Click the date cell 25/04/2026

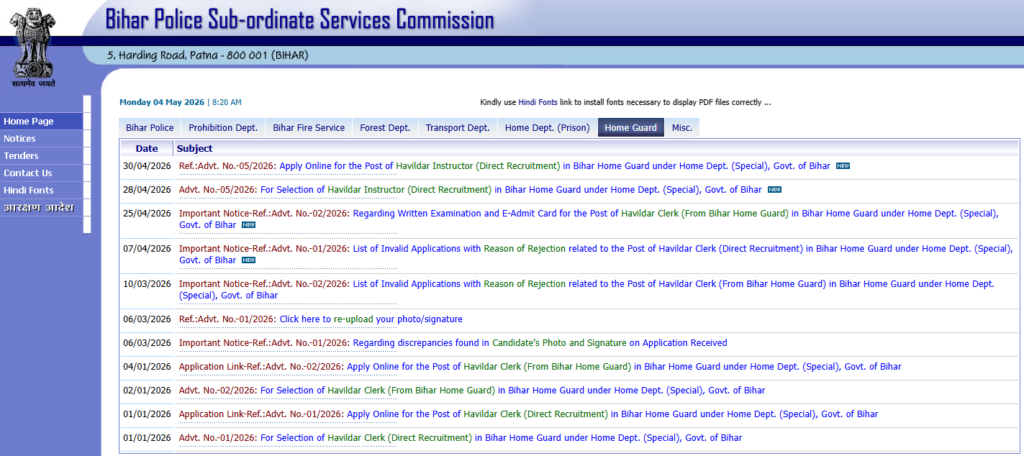[x=147, y=213]
